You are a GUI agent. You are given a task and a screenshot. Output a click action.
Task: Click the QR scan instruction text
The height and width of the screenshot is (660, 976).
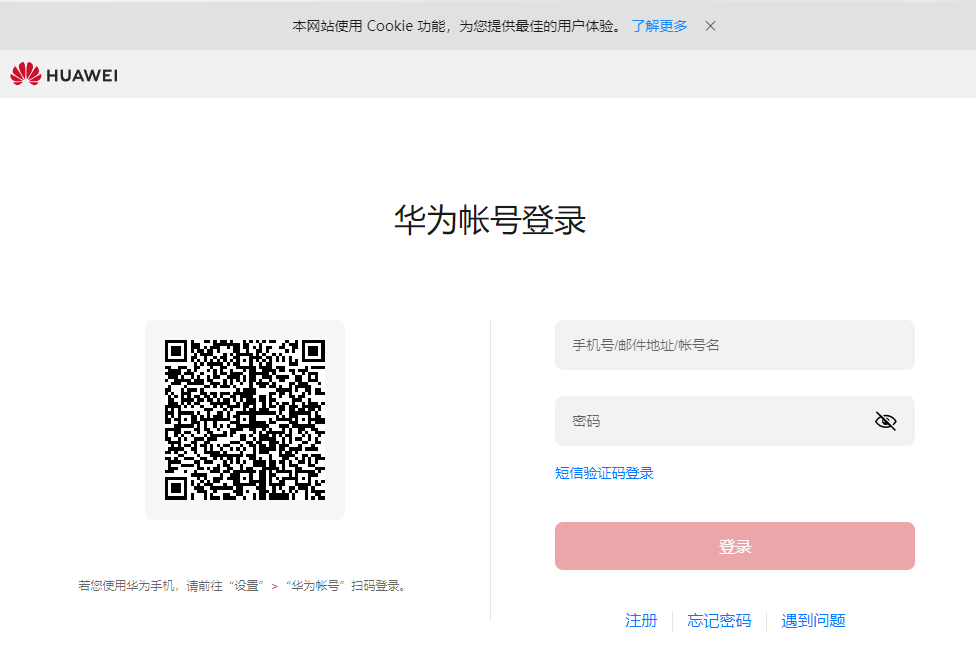pyautogui.click(x=243, y=586)
